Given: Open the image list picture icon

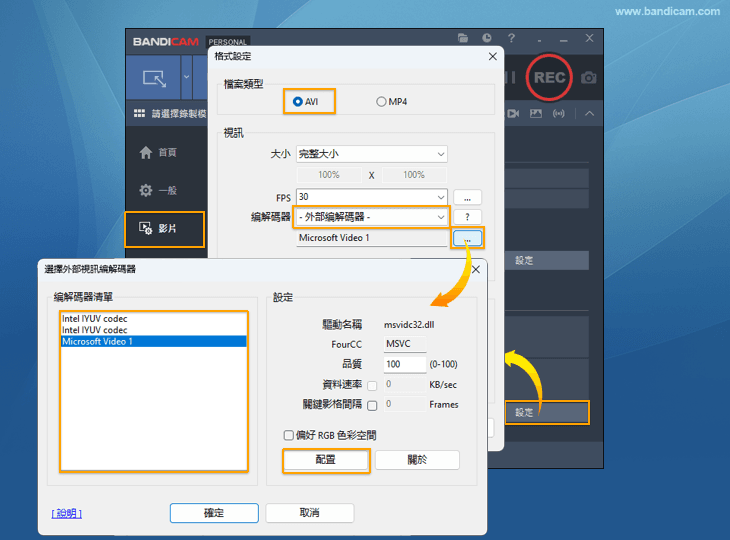Looking at the screenshot, I should 536,114.
